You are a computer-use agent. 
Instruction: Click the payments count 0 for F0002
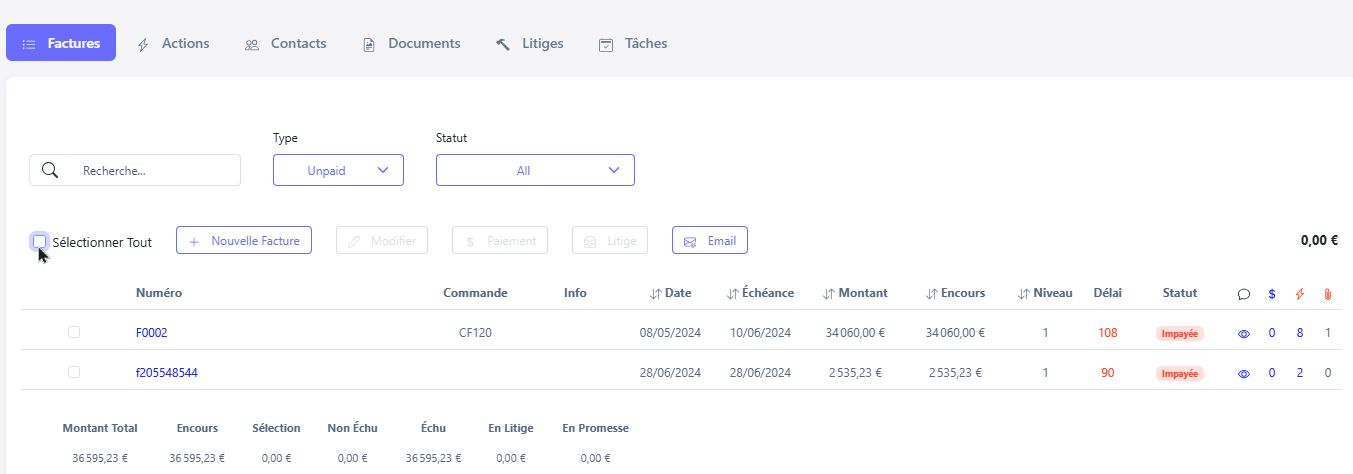1272,333
